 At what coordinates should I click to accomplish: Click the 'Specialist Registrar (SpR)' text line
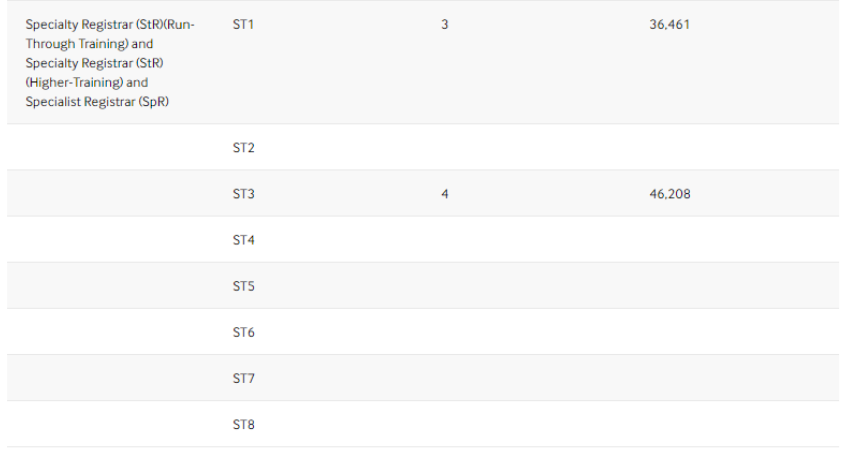point(97,102)
